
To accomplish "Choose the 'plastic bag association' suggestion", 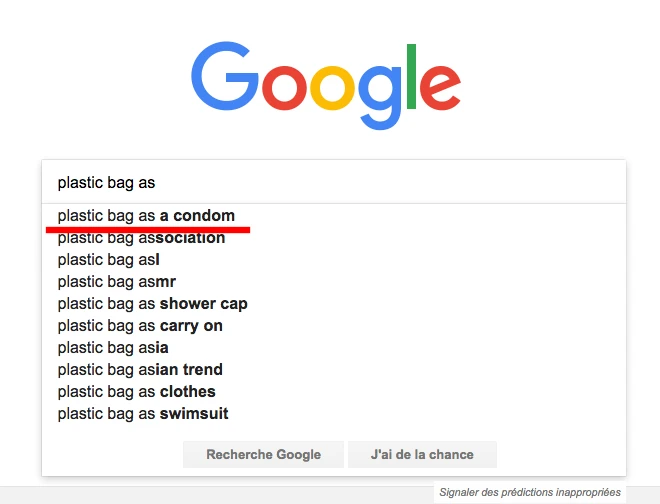I will 141,238.
